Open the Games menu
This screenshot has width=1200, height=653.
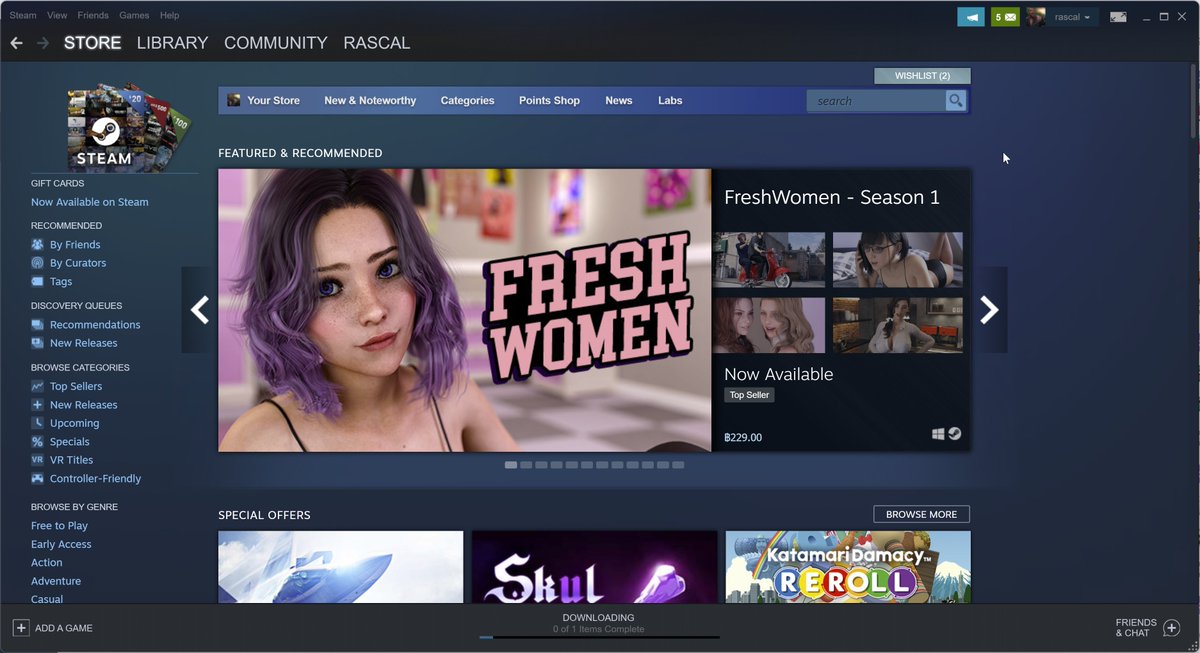coord(134,16)
